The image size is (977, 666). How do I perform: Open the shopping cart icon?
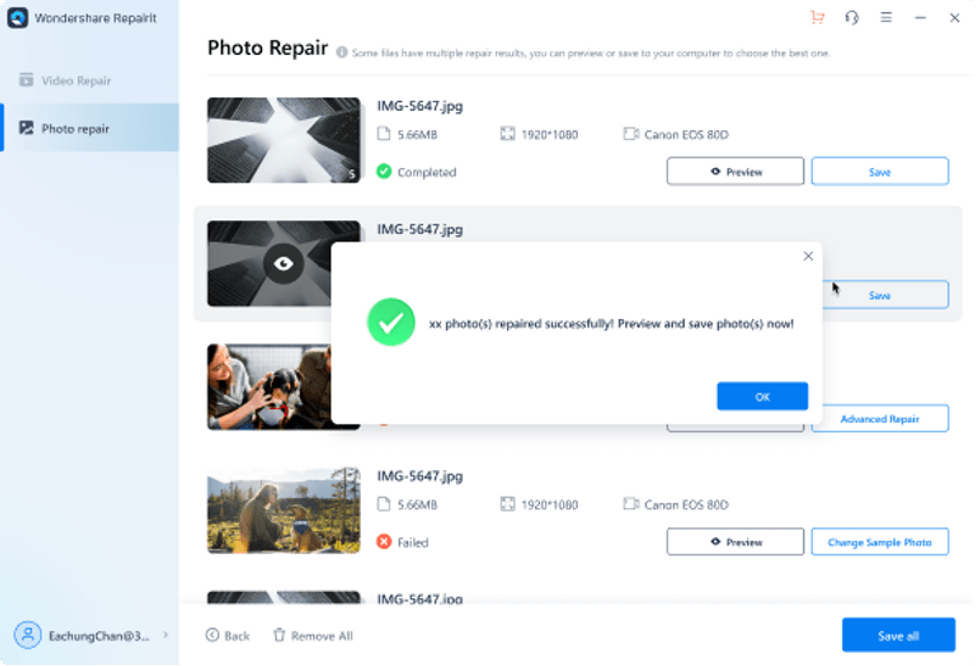[818, 18]
